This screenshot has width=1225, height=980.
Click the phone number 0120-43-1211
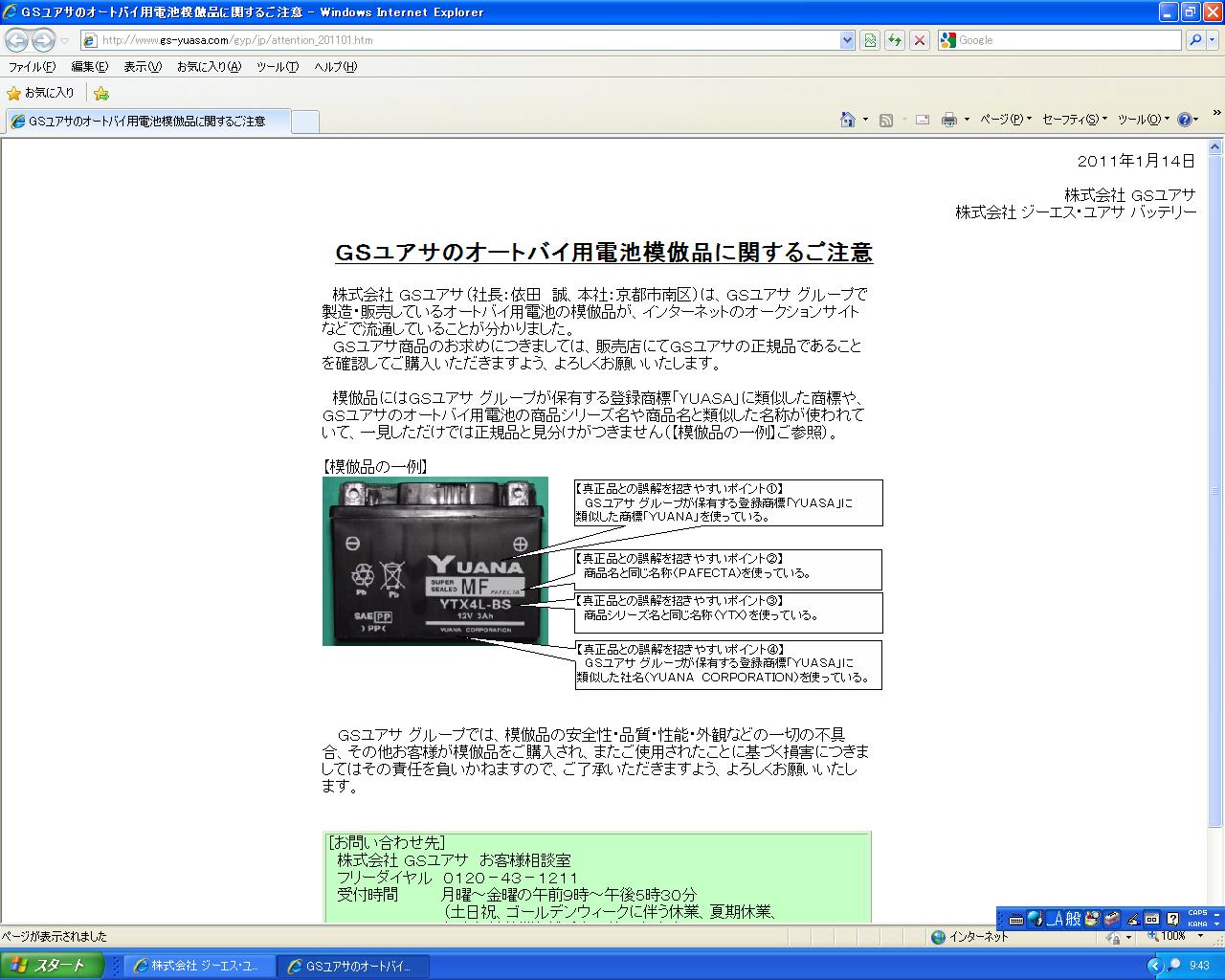pos(511,878)
